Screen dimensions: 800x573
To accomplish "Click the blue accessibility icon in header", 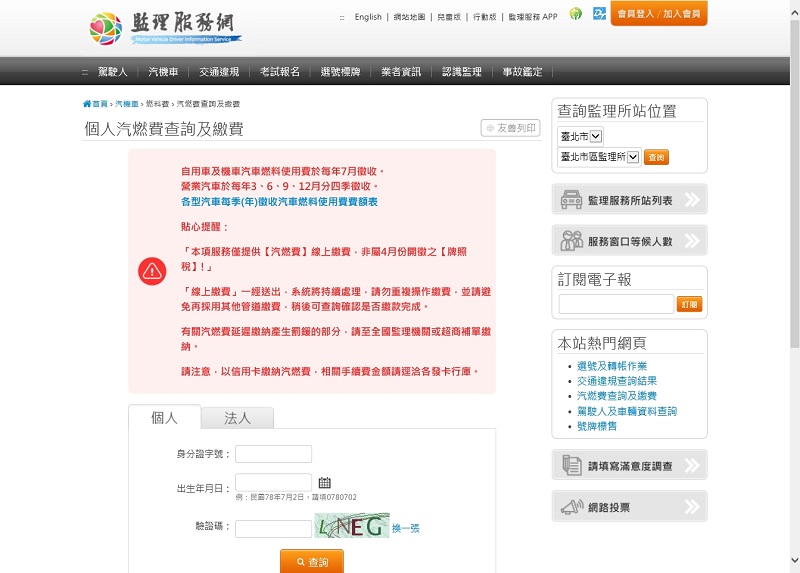I will [x=599, y=14].
